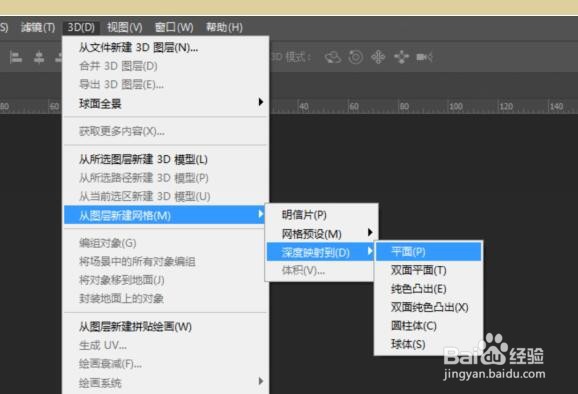Click the align horizontal centers icon
This screenshot has height=394, width=578.
click(39, 57)
